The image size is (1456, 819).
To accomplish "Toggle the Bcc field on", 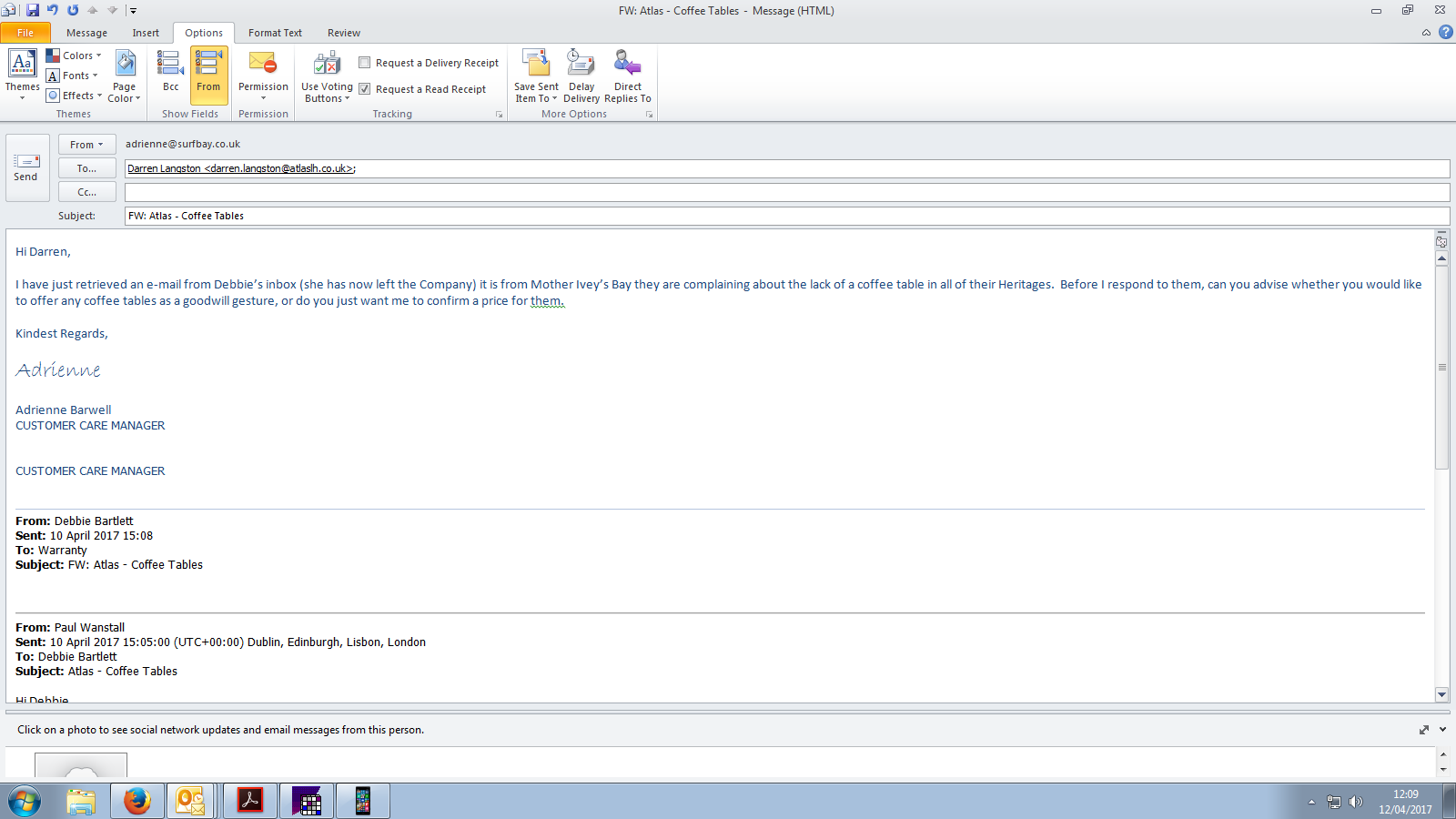I will pyautogui.click(x=170, y=75).
